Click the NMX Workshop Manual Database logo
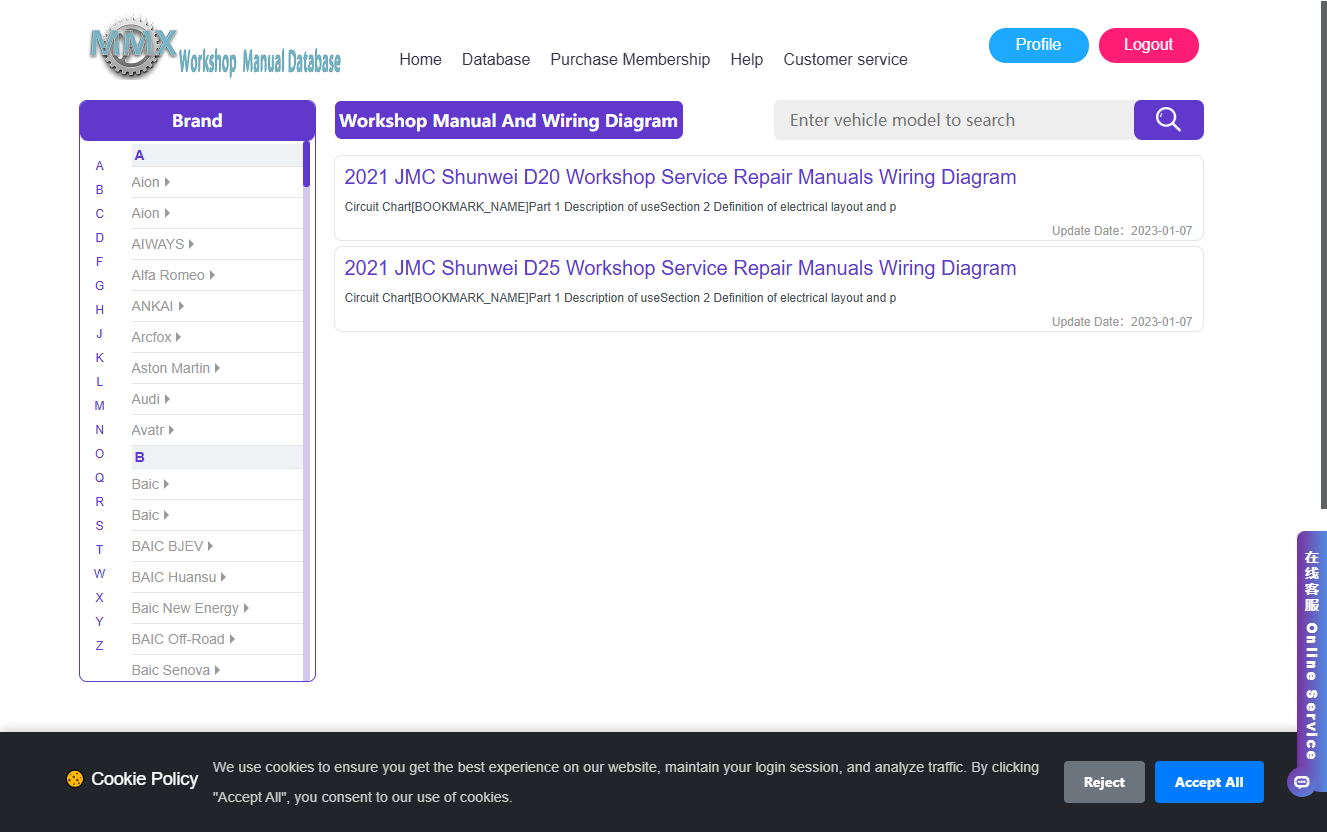Viewport: 1327px width, 832px height. [215, 48]
